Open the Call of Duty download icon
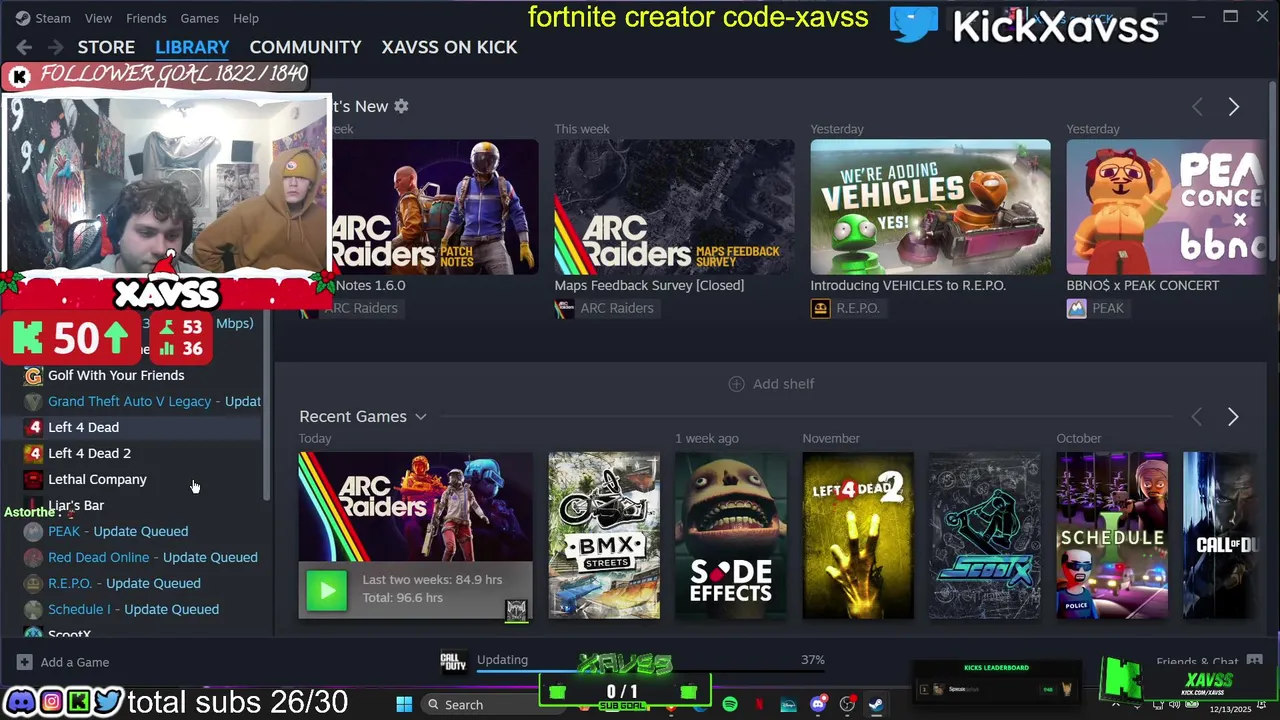The image size is (1280, 720). [x=454, y=661]
